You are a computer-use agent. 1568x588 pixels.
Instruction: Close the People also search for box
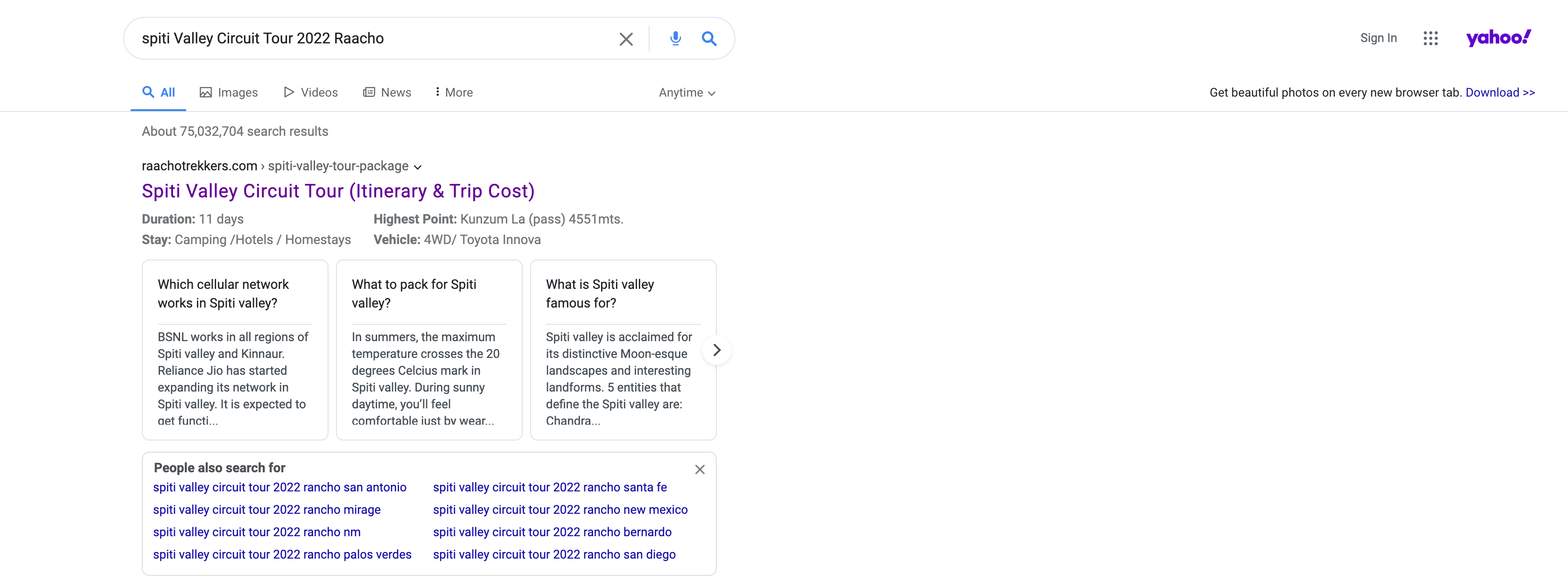coord(700,469)
